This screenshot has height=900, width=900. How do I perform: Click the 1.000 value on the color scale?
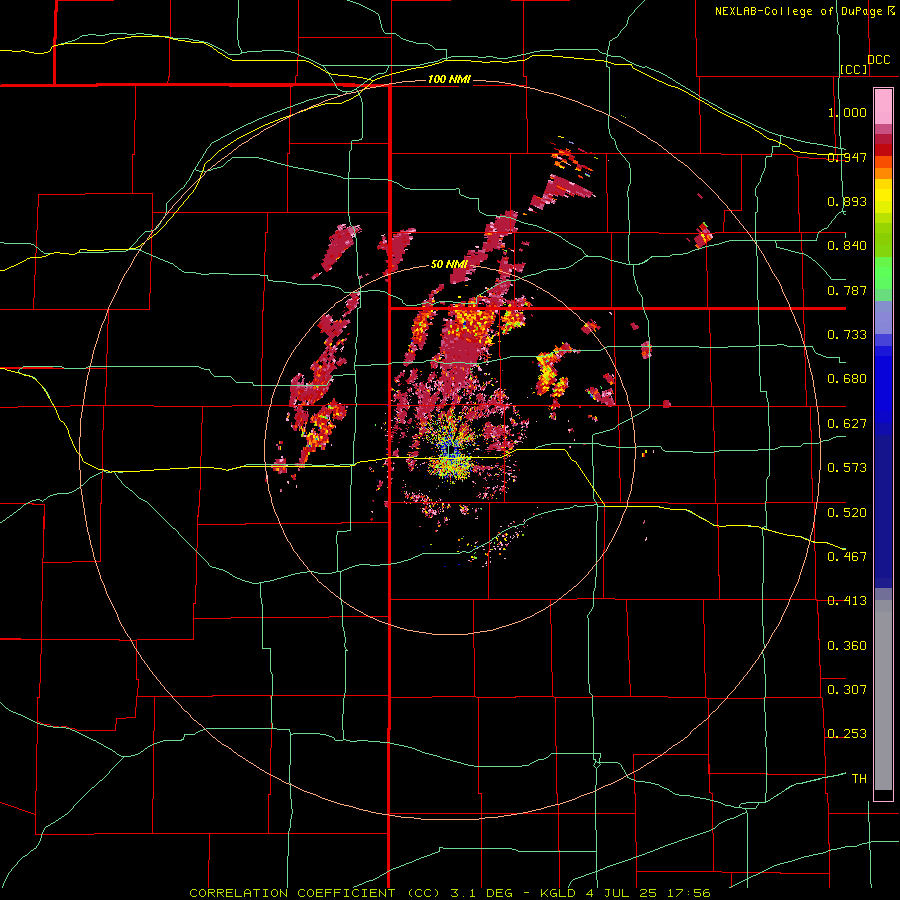pos(847,112)
